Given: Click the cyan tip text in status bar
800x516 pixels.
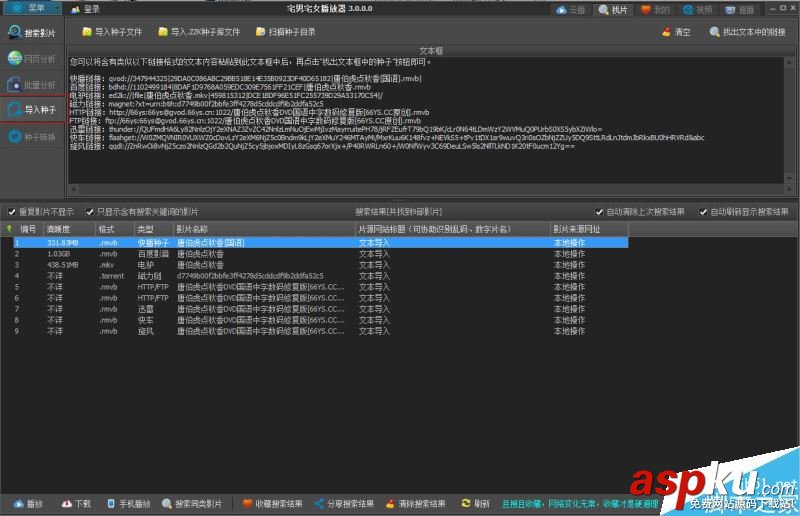Looking at the screenshot, I should point(581,504).
